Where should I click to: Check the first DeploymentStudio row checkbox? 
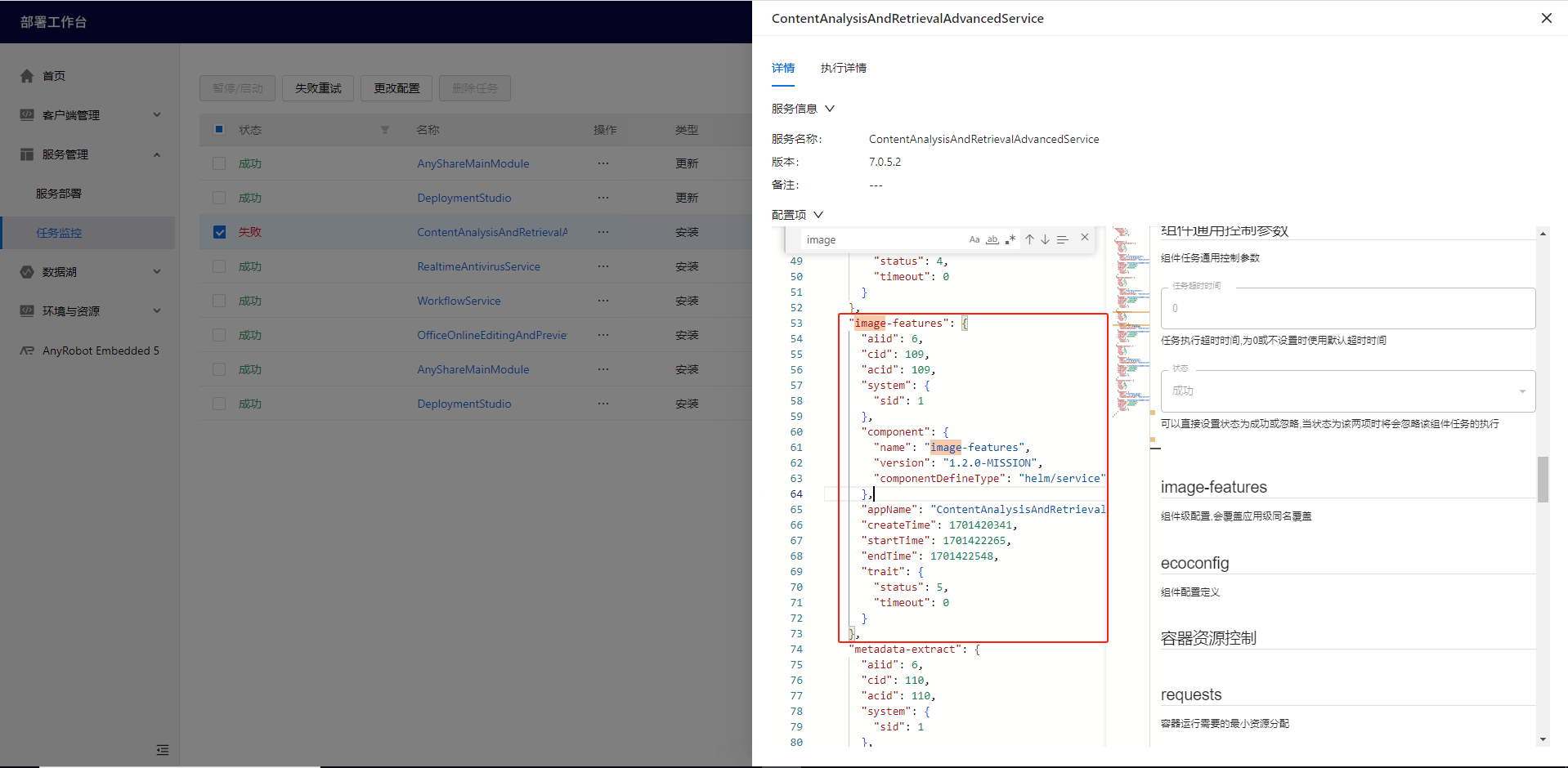pyautogui.click(x=219, y=198)
